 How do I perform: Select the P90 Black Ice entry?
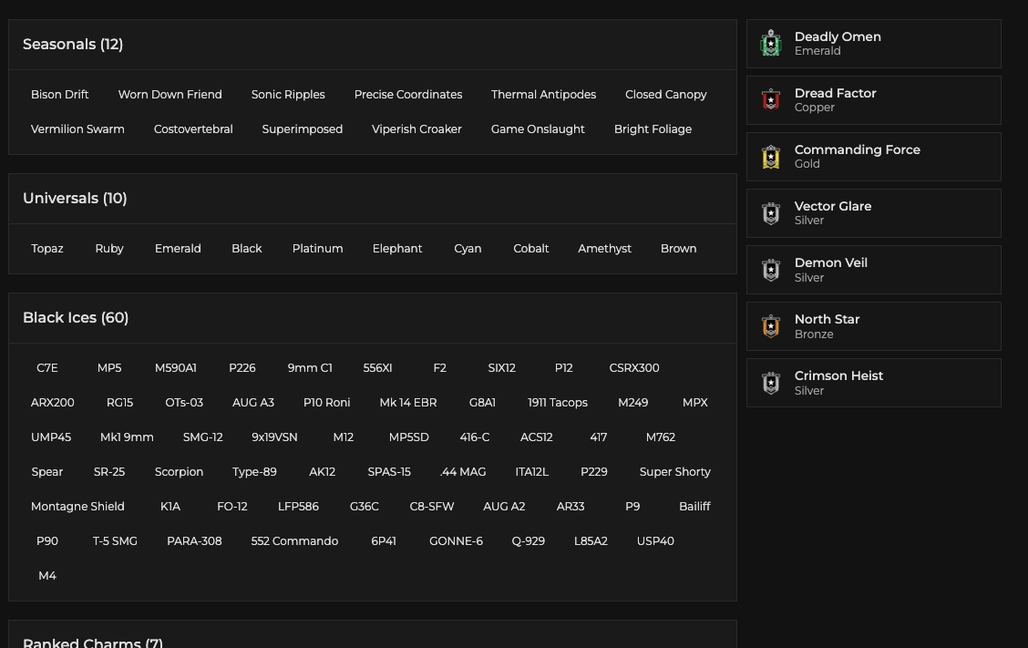point(47,542)
